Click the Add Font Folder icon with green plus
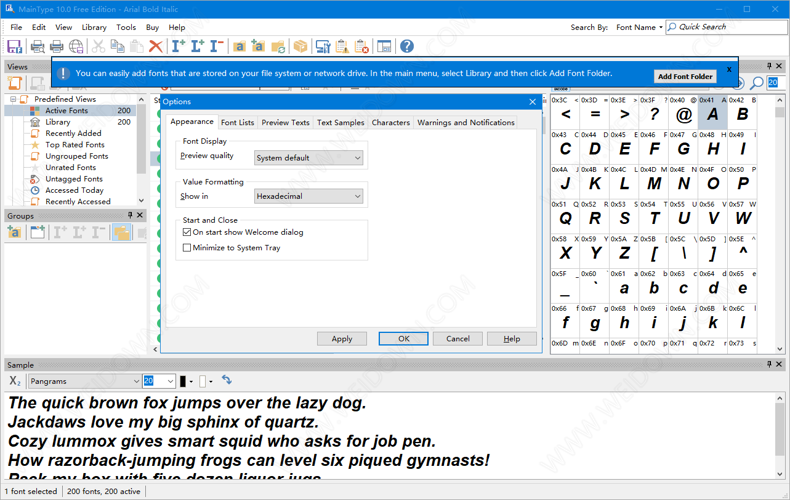The width and height of the screenshot is (790, 500). (x=258, y=47)
